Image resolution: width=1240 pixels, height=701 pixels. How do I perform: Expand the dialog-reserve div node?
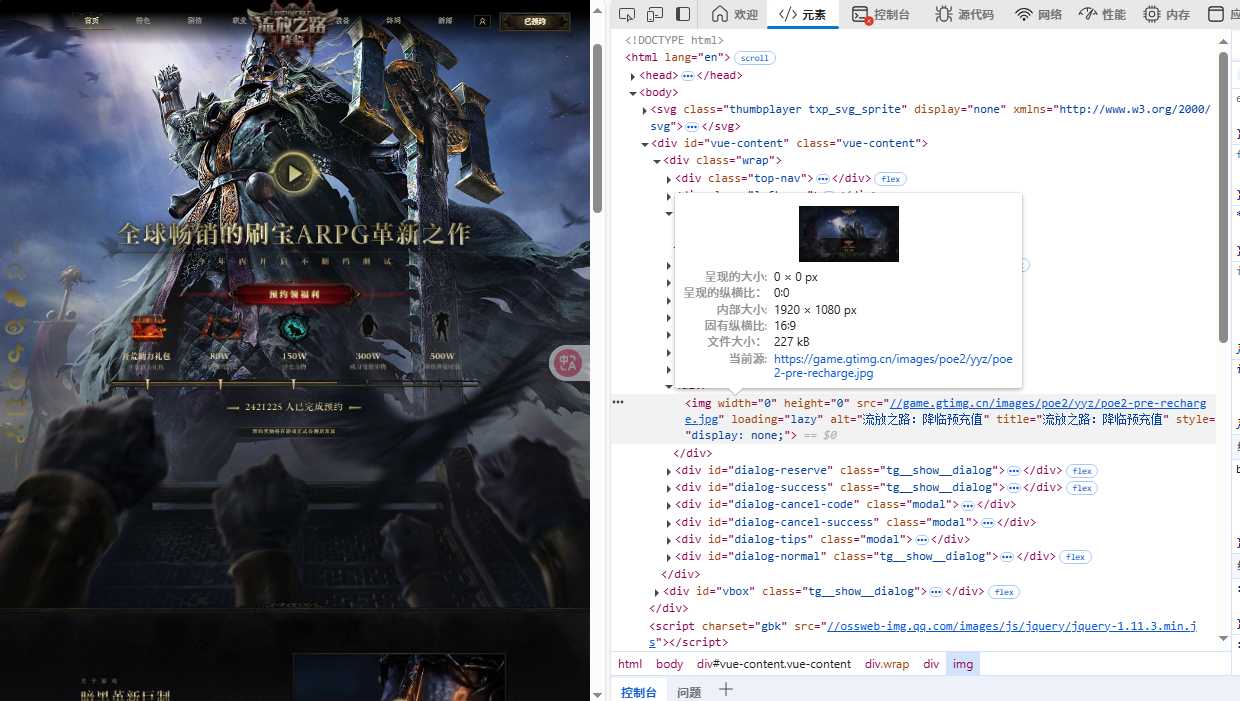[x=668, y=471]
